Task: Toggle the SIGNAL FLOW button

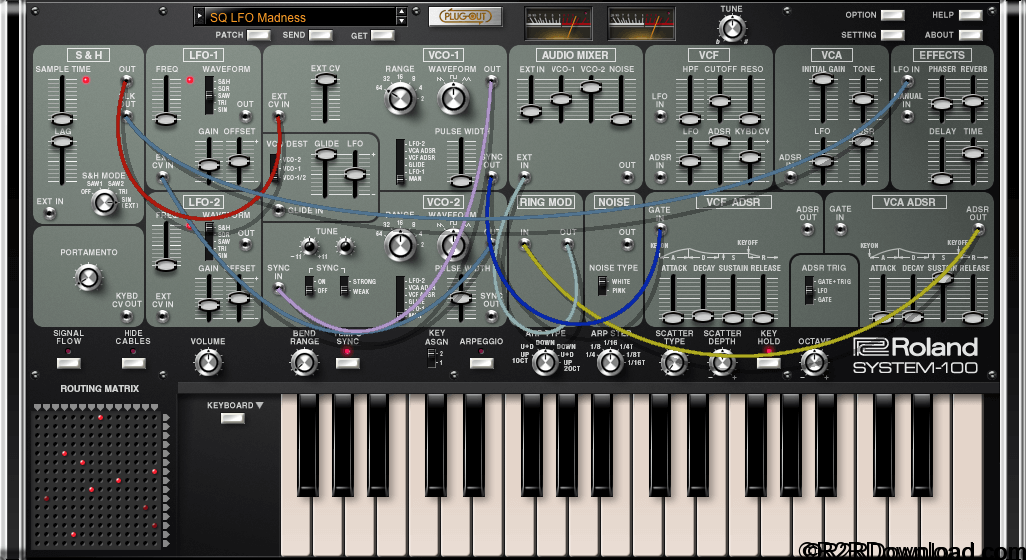Action: point(69,363)
